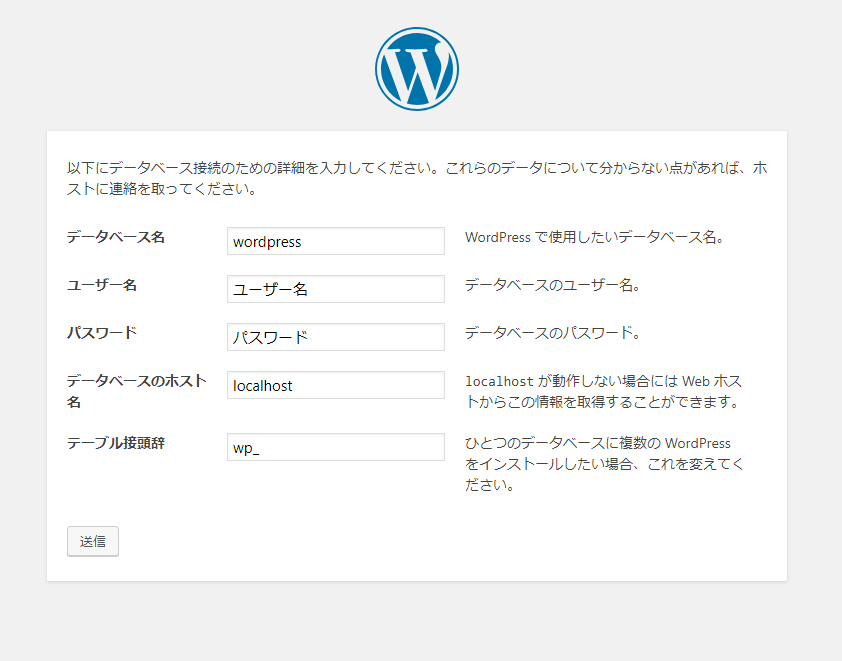Click the データベース名 label
Viewport: 842px width, 661px height.
pyautogui.click(x=115, y=237)
